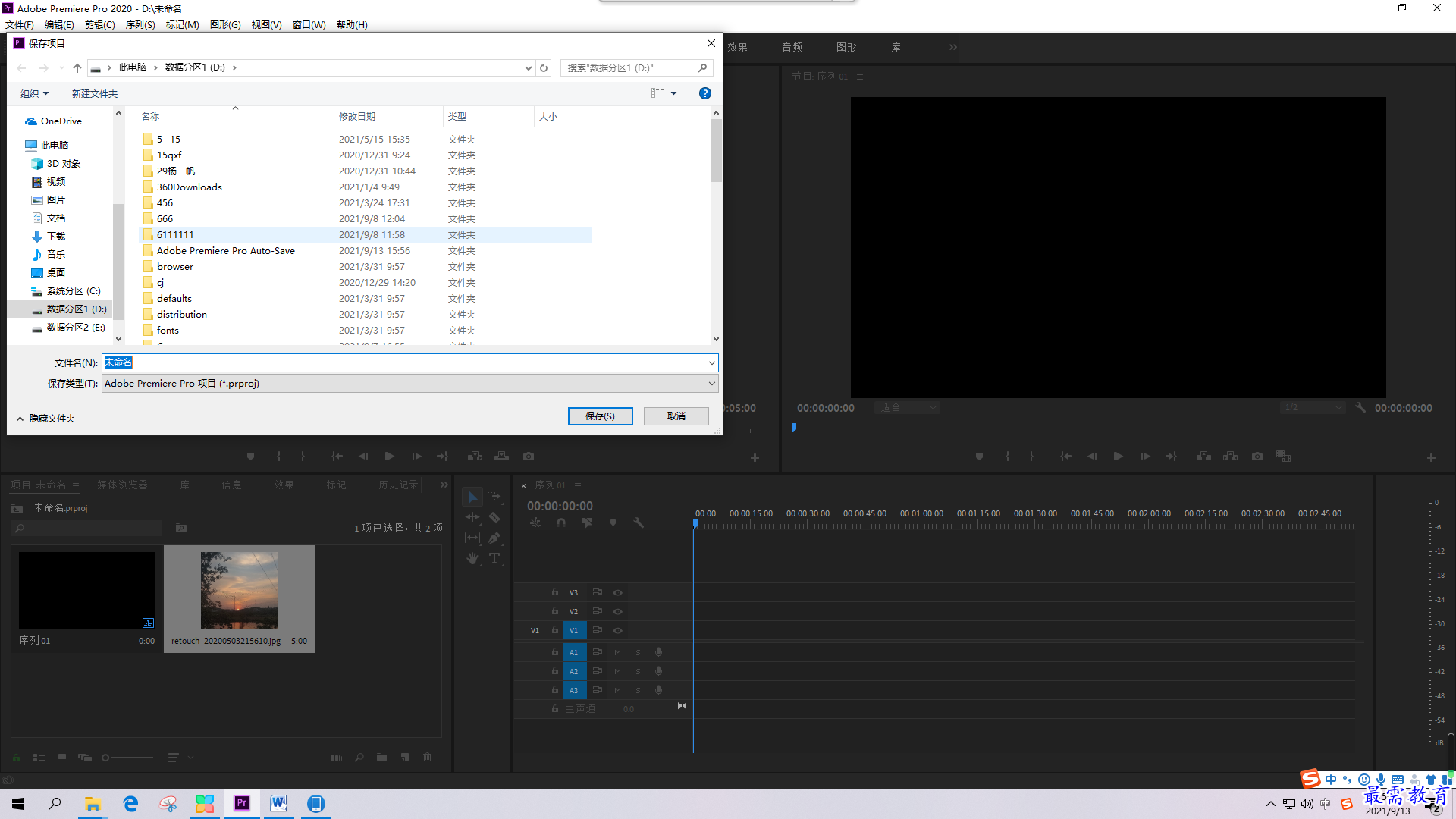Click Delete trash icon in Project panel
The height and width of the screenshot is (819, 1456).
427,758
